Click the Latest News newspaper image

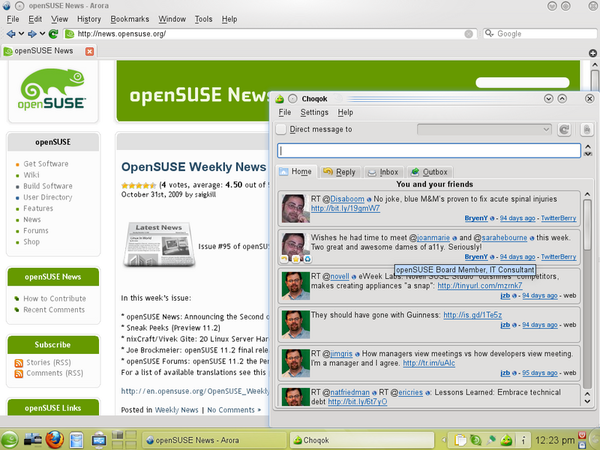pos(159,244)
